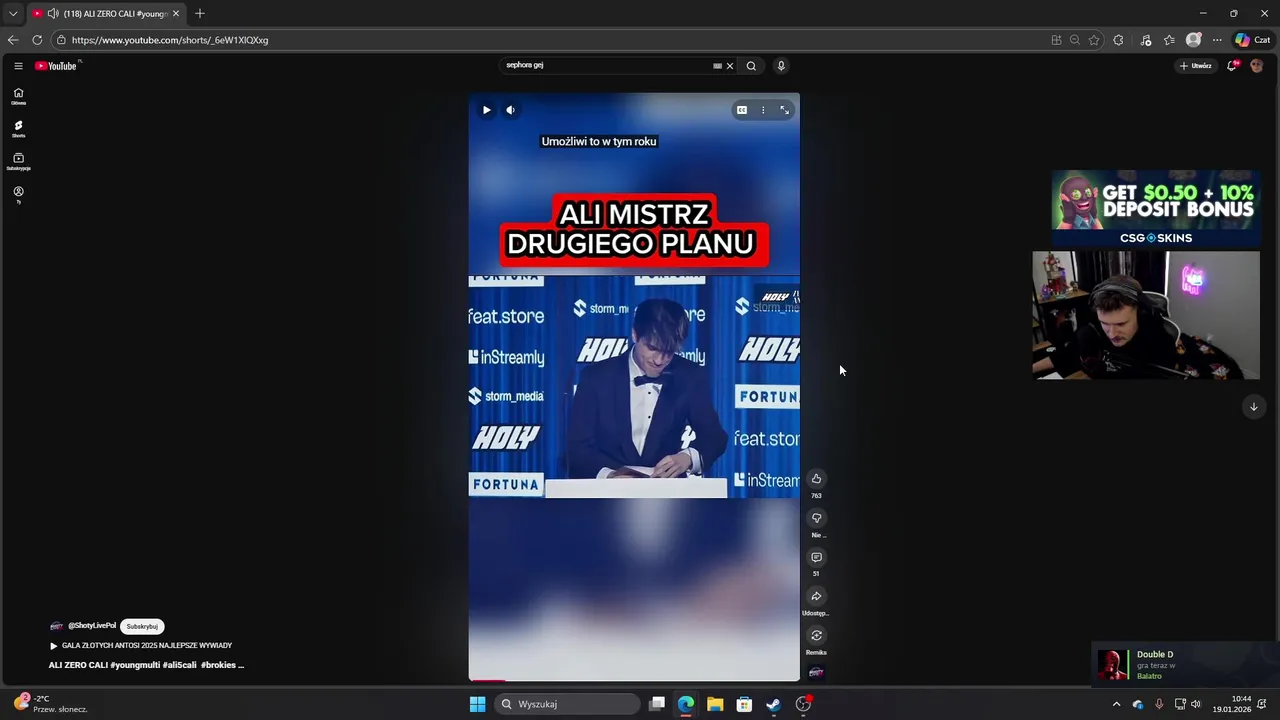1280x720 pixels.
Task: Open the Copilot Czat button
Action: point(1253,40)
